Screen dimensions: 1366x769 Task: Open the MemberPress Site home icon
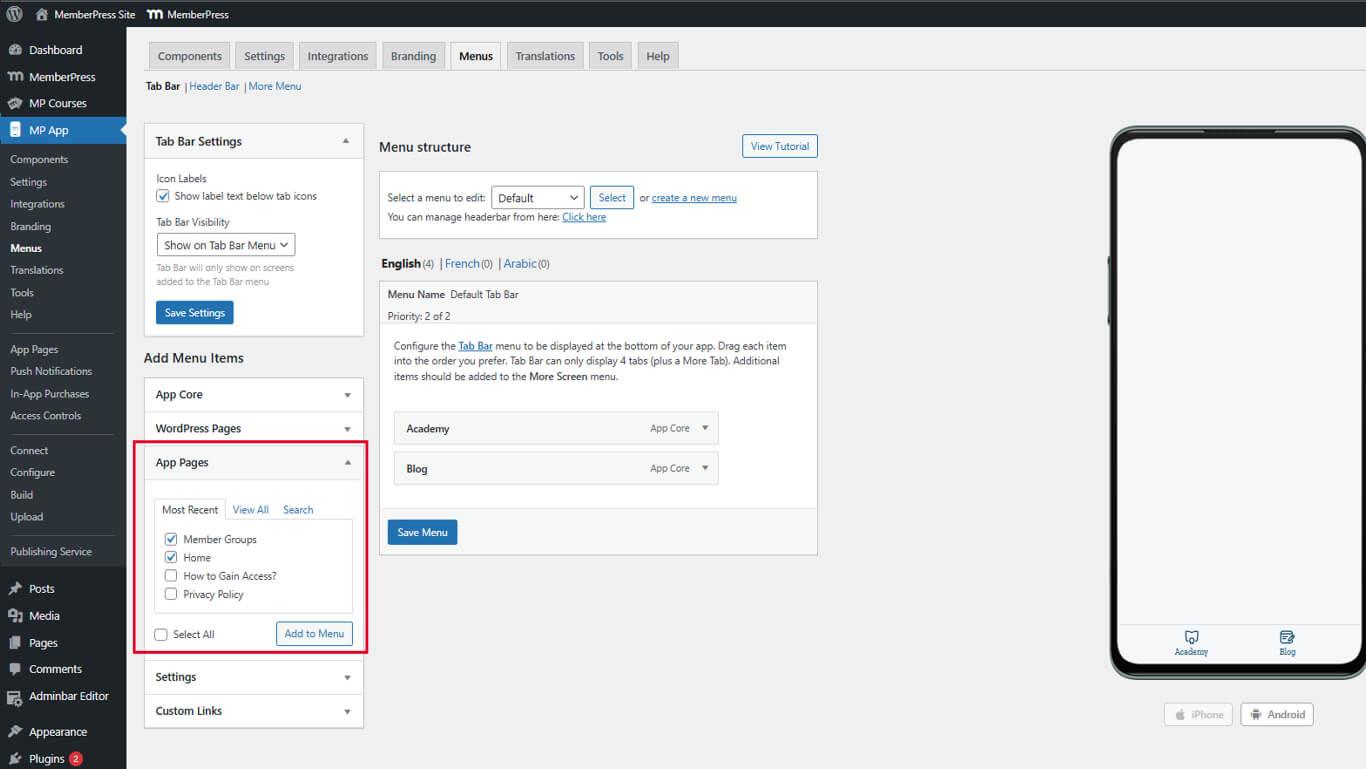coord(41,15)
